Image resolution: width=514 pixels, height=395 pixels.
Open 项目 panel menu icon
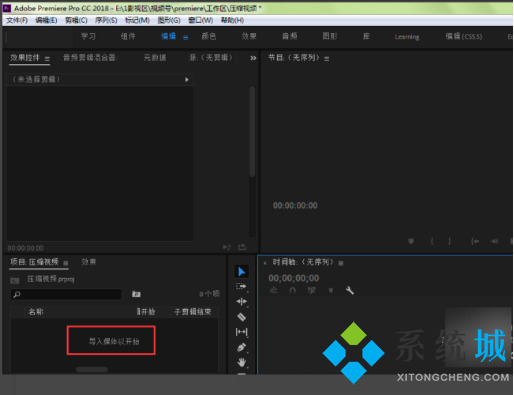click(66, 263)
